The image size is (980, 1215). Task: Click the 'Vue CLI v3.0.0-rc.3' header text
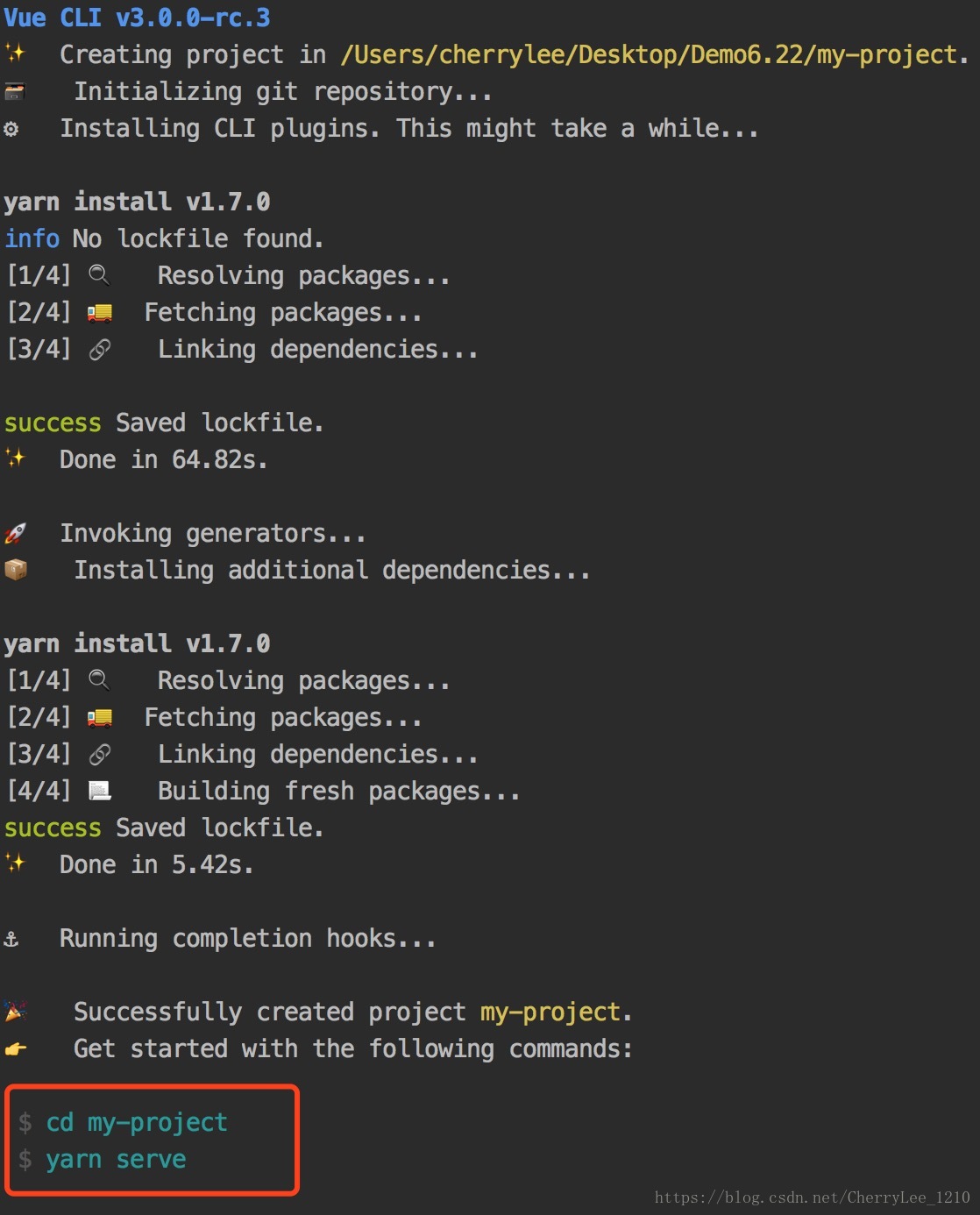[x=137, y=18]
